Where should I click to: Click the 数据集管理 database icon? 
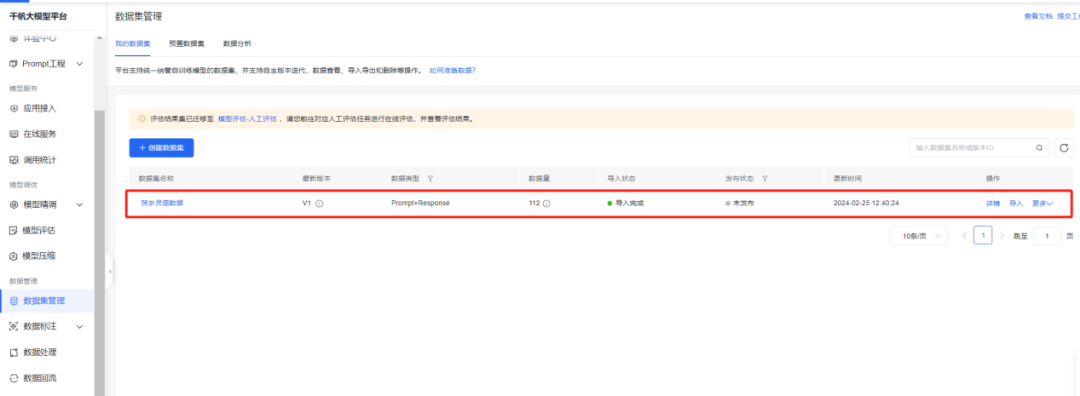[x=14, y=301]
